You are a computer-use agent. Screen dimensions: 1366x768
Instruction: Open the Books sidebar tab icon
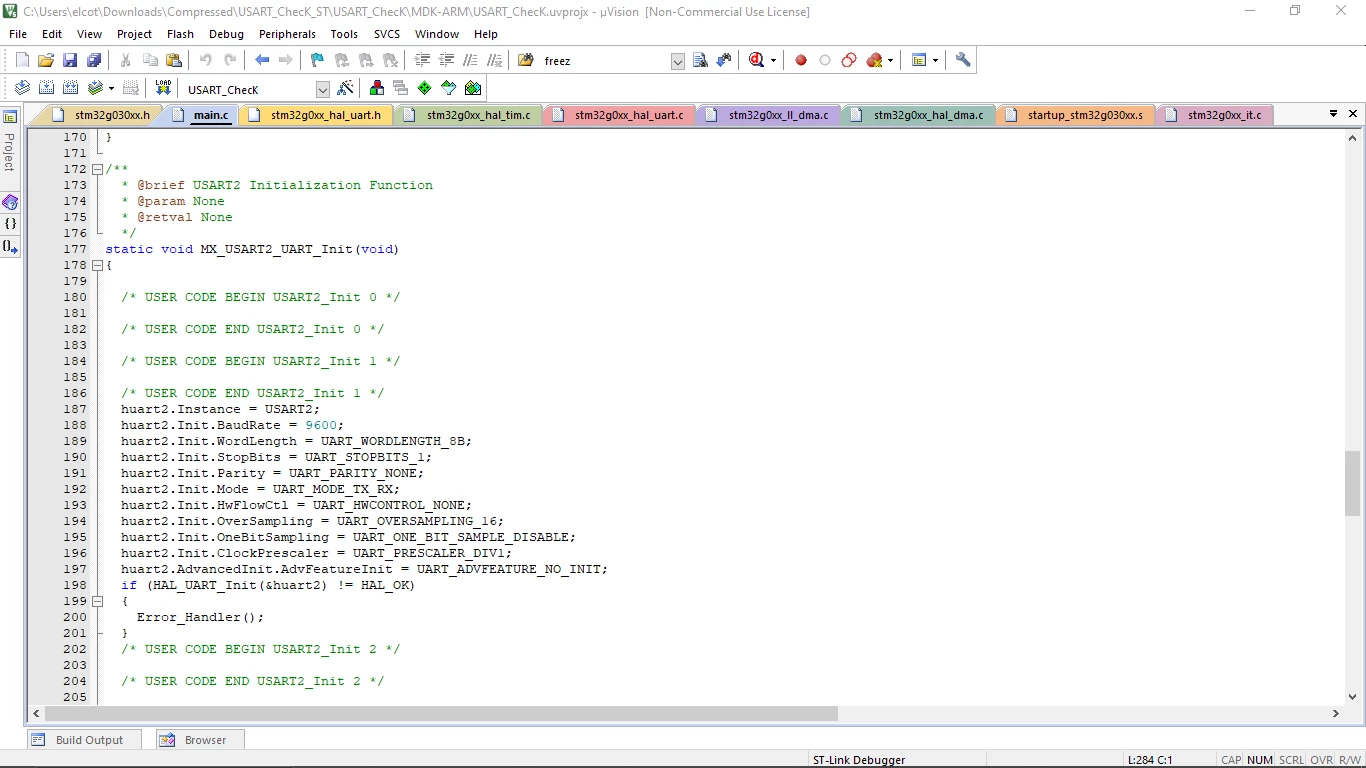tap(10, 202)
